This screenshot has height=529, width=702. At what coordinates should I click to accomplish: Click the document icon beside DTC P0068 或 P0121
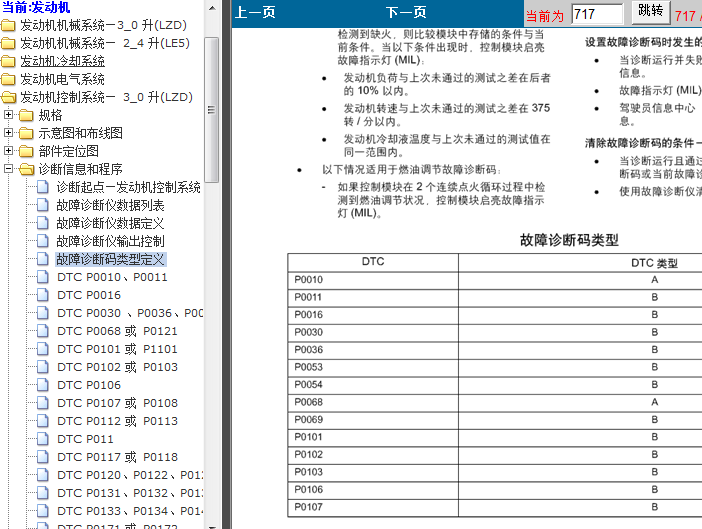43,331
